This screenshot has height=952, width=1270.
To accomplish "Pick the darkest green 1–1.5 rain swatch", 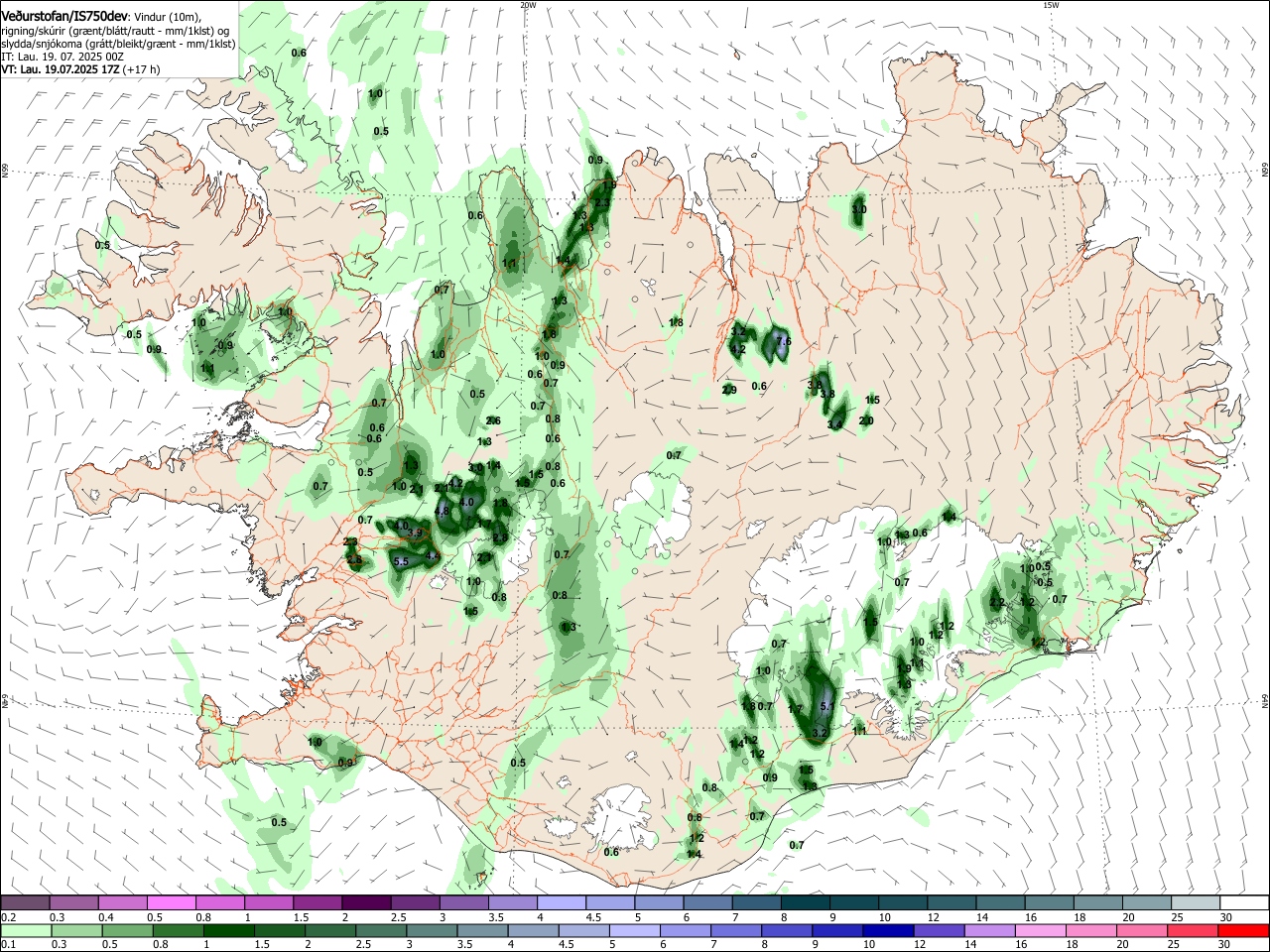I will pos(229,931).
